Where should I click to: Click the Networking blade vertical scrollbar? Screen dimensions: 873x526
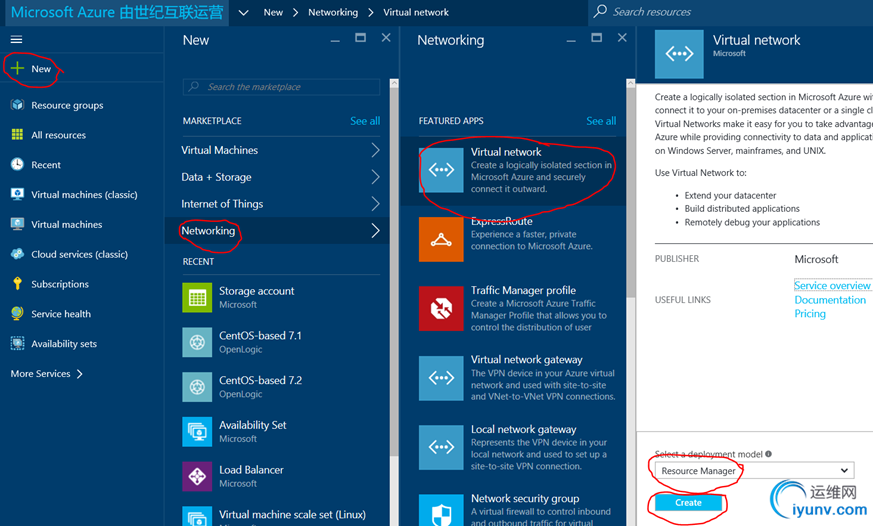click(x=630, y=192)
